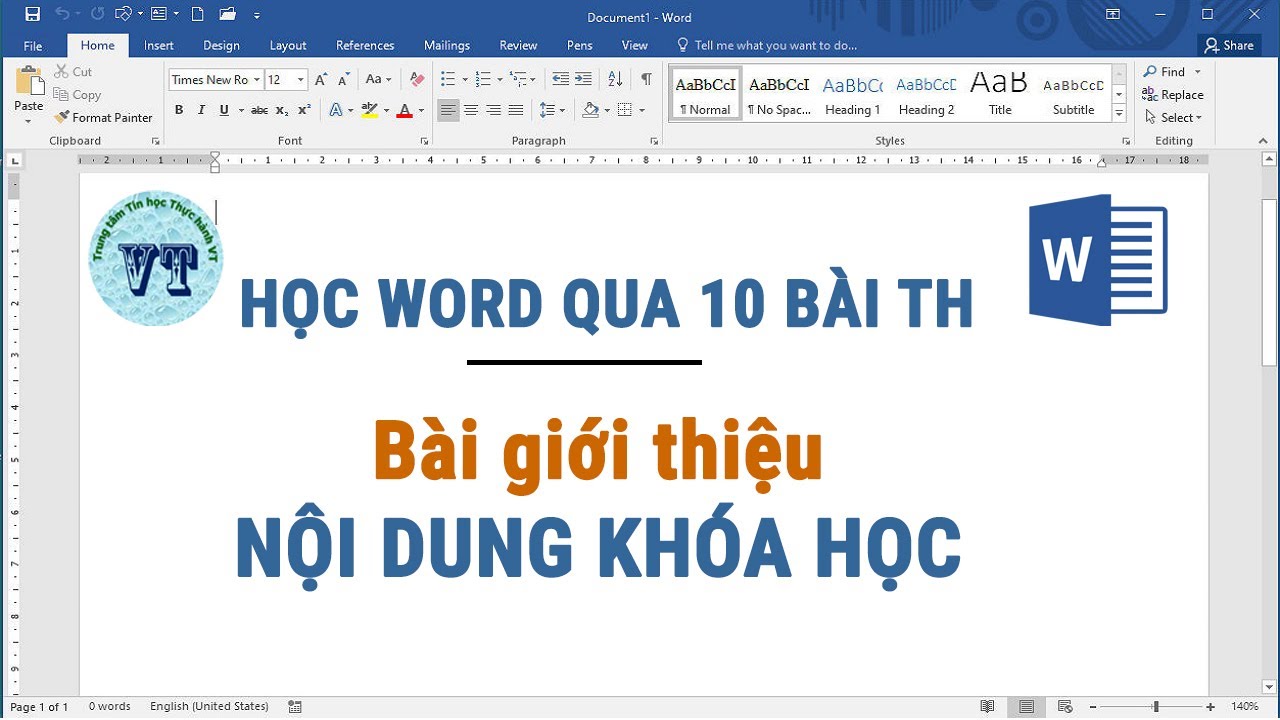The width and height of the screenshot is (1280, 720).
Task: Switch to the Layout tab
Action: pos(288,45)
